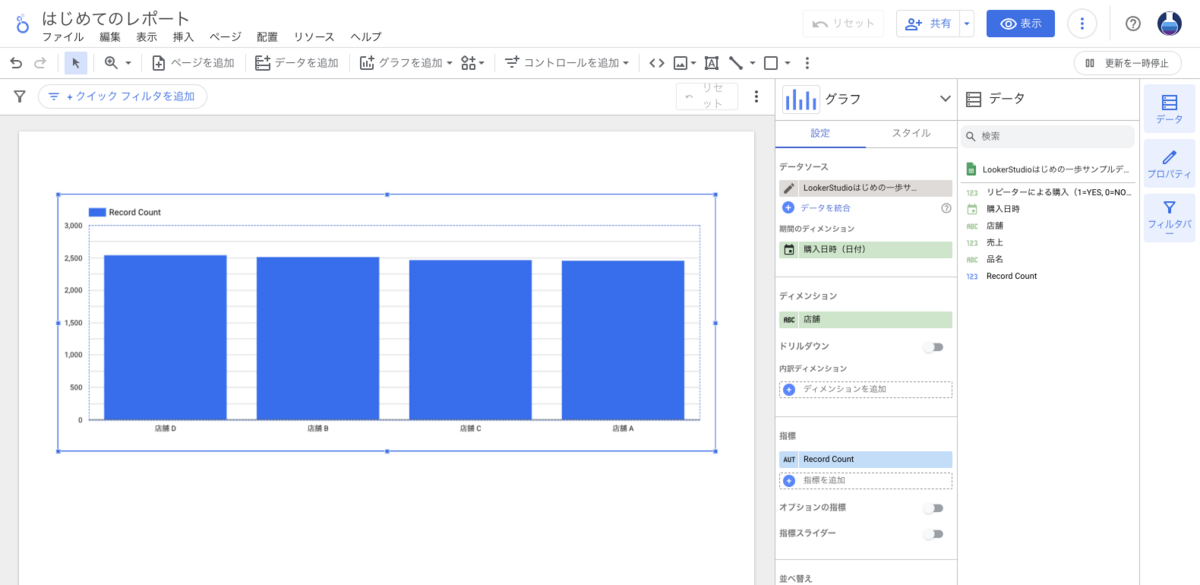Screen dimensions: 1200x585
Task: Expand the zoom level dropdown arrow
Action: tap(128, 63)
